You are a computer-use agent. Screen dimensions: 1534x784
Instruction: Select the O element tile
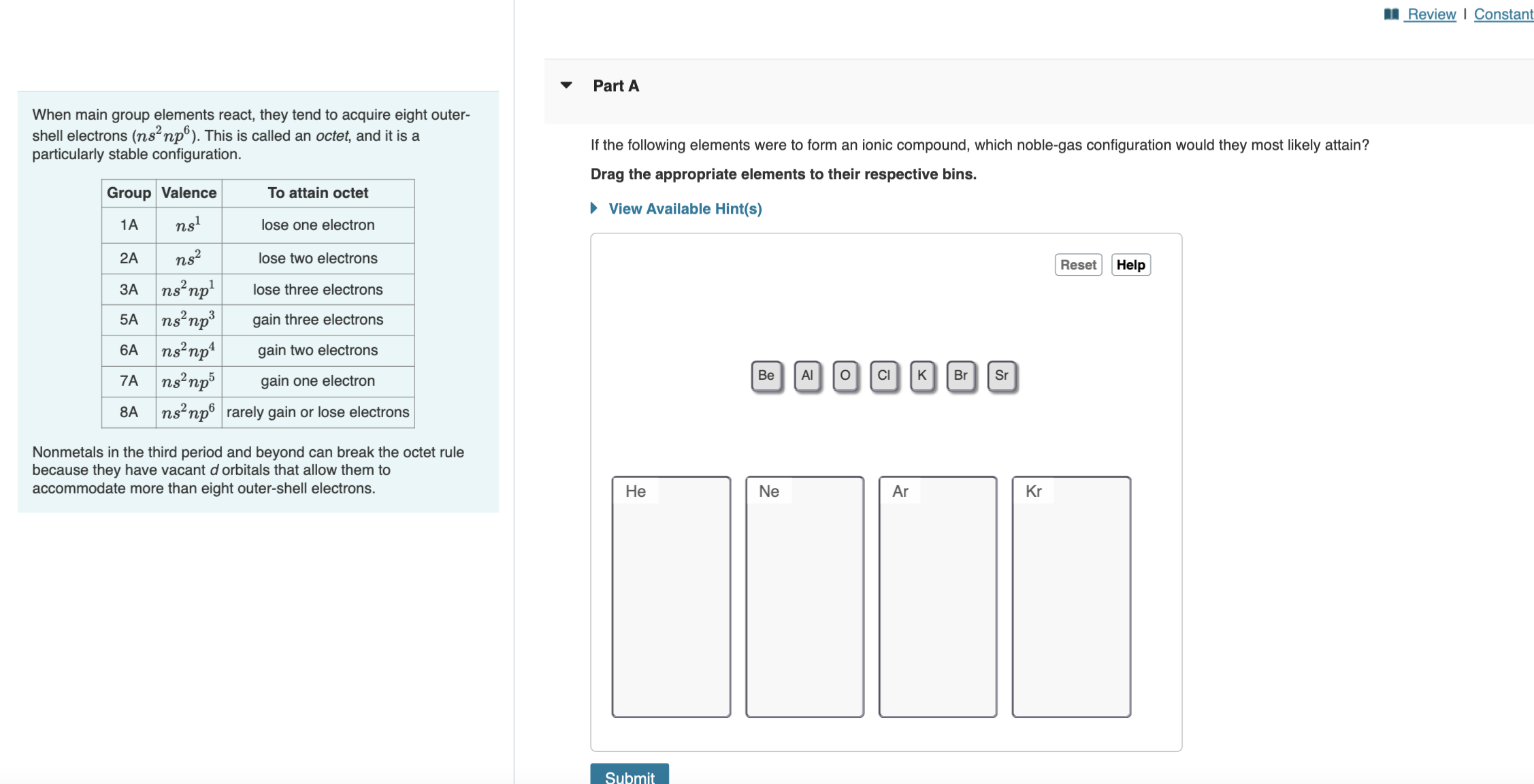click(845, 376)
